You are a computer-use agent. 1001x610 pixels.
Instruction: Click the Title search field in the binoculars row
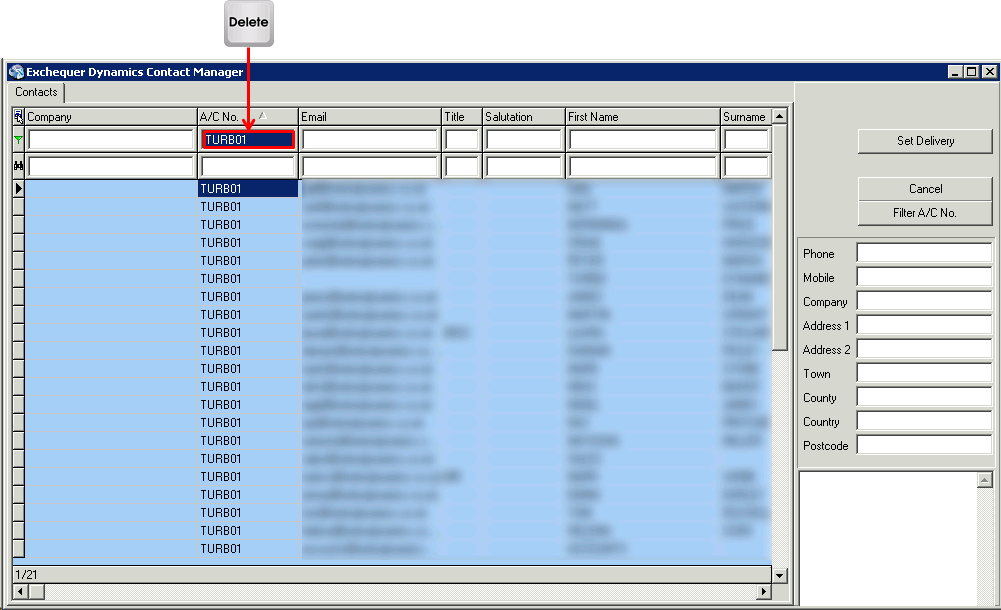462,167
